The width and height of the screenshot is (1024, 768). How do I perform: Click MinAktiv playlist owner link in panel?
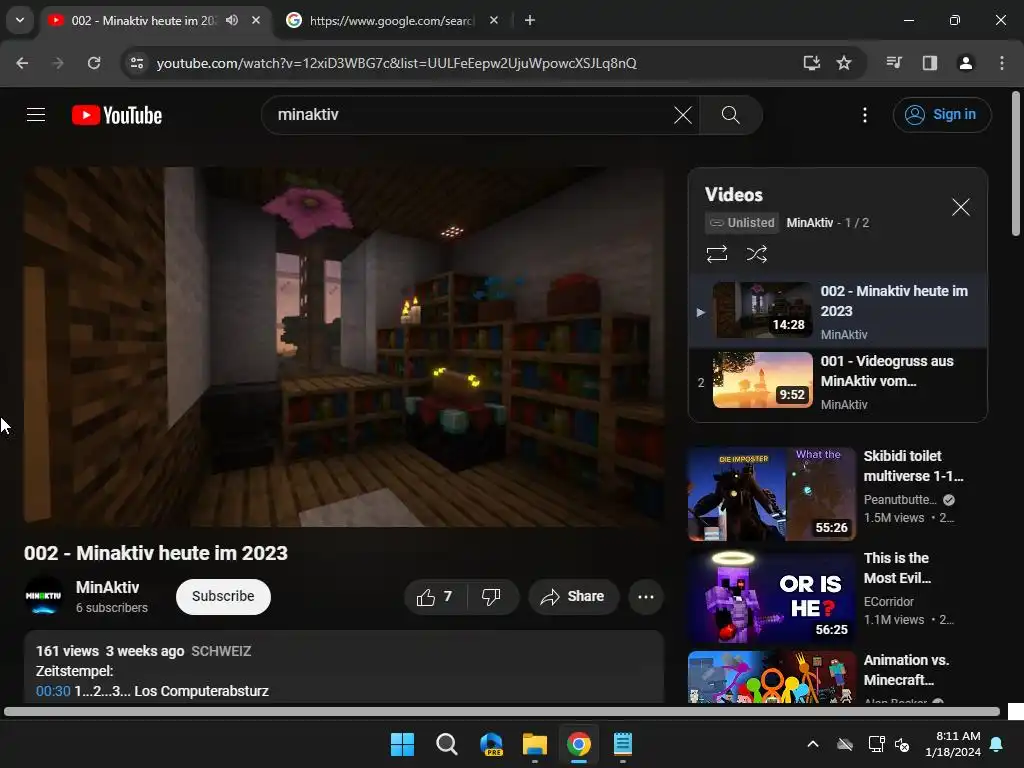coord(809,223)
